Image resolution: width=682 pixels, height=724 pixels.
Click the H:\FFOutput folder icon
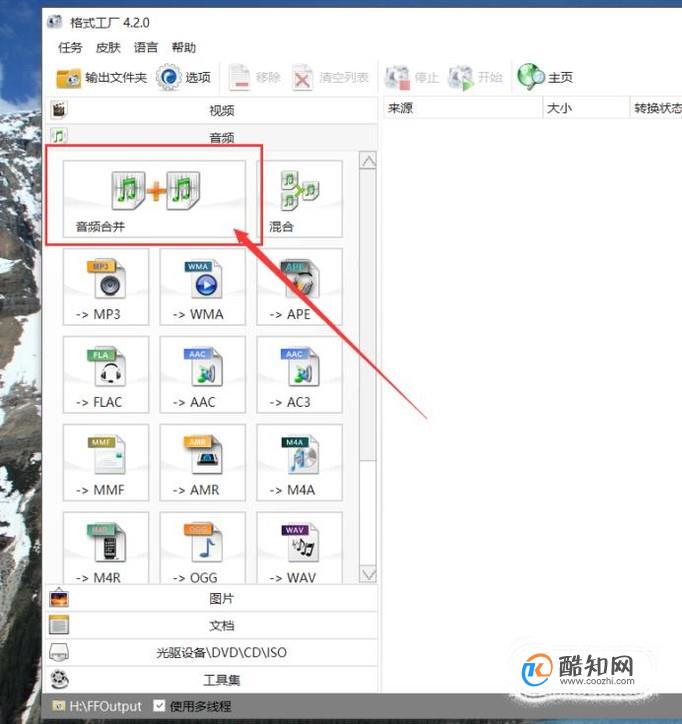(x=59, y=706)
